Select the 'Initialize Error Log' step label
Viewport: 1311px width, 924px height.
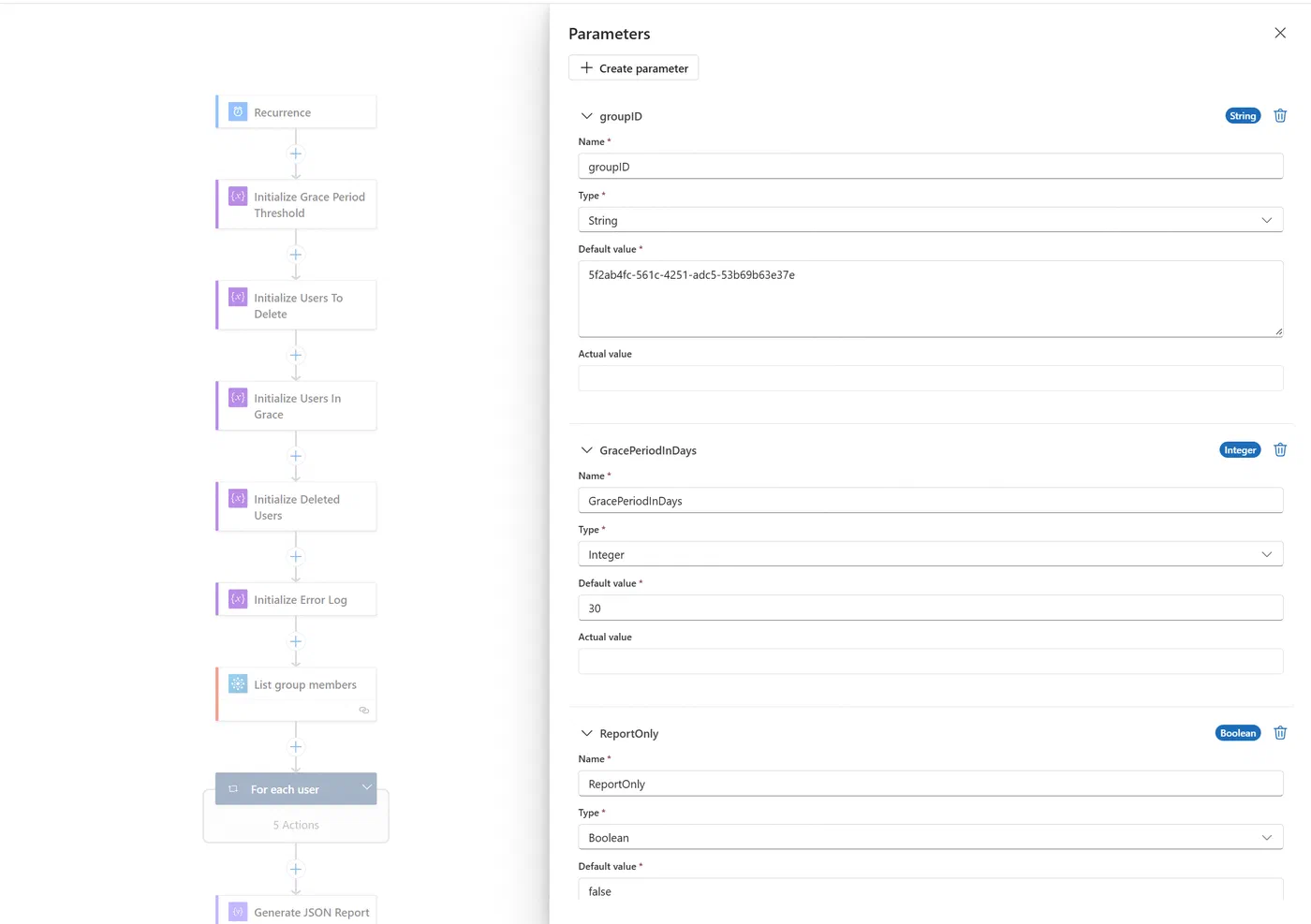point(301,600)
